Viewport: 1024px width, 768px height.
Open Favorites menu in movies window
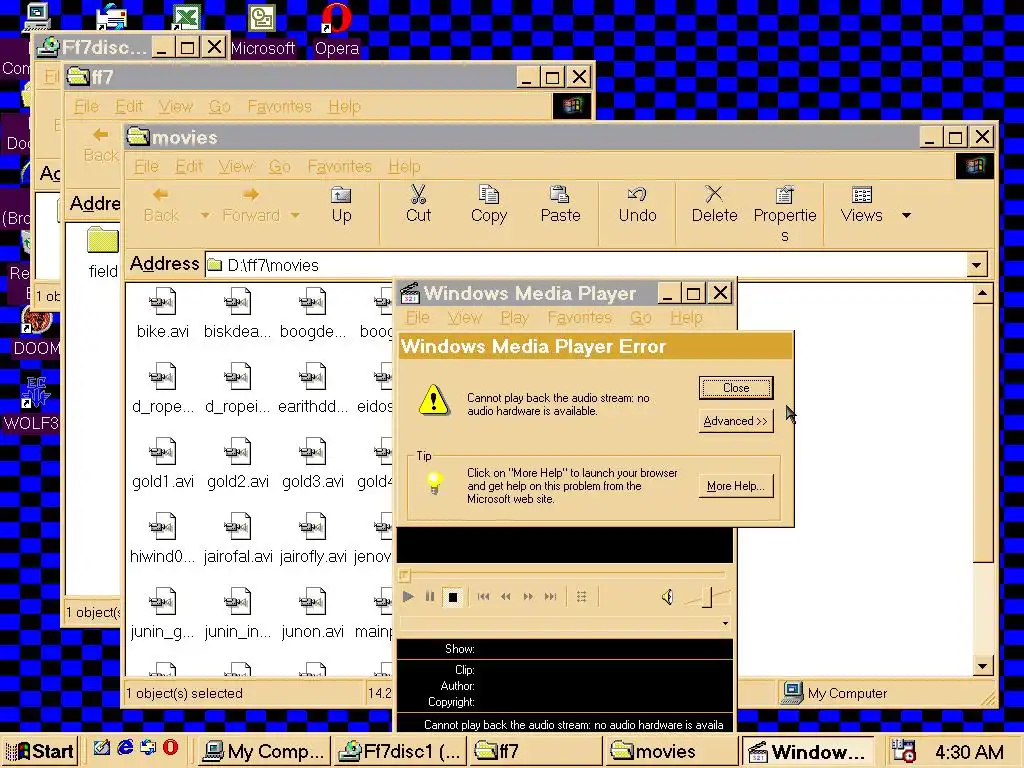339,167
